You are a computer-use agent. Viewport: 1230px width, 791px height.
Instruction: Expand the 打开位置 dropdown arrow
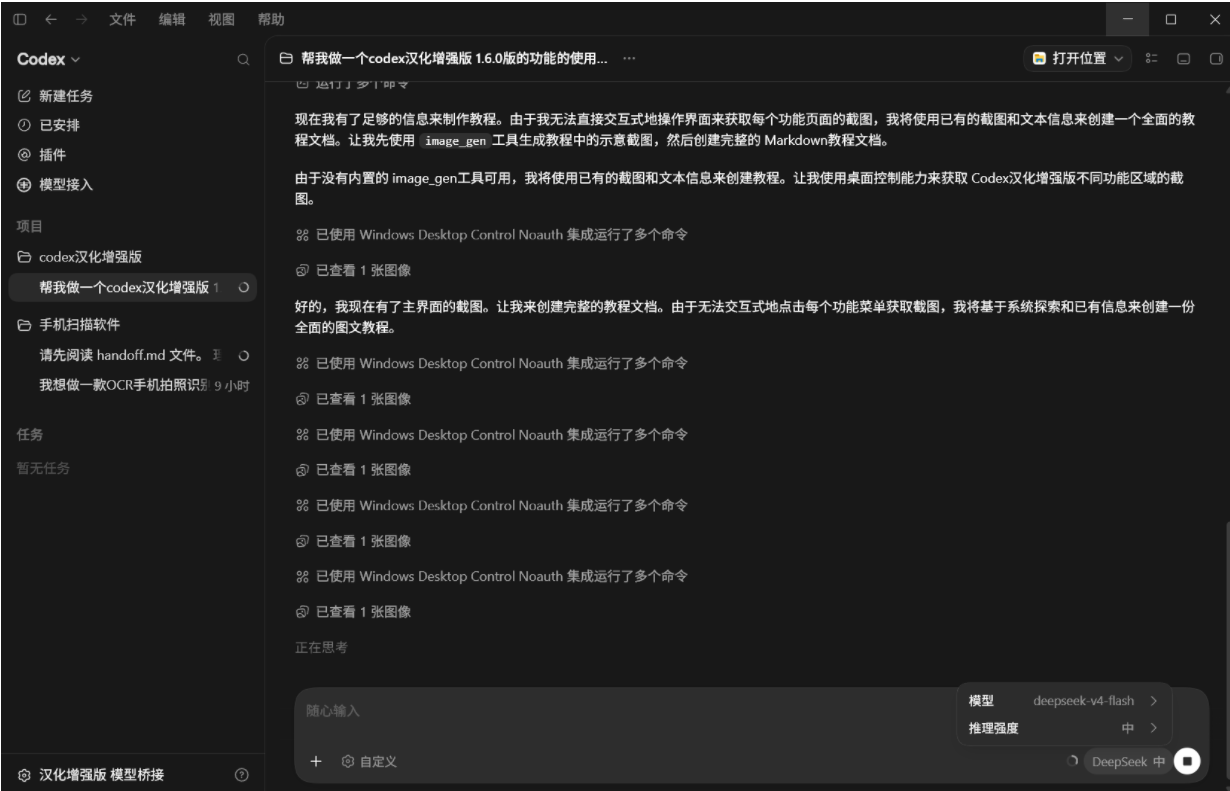(x=1119, y=59)
